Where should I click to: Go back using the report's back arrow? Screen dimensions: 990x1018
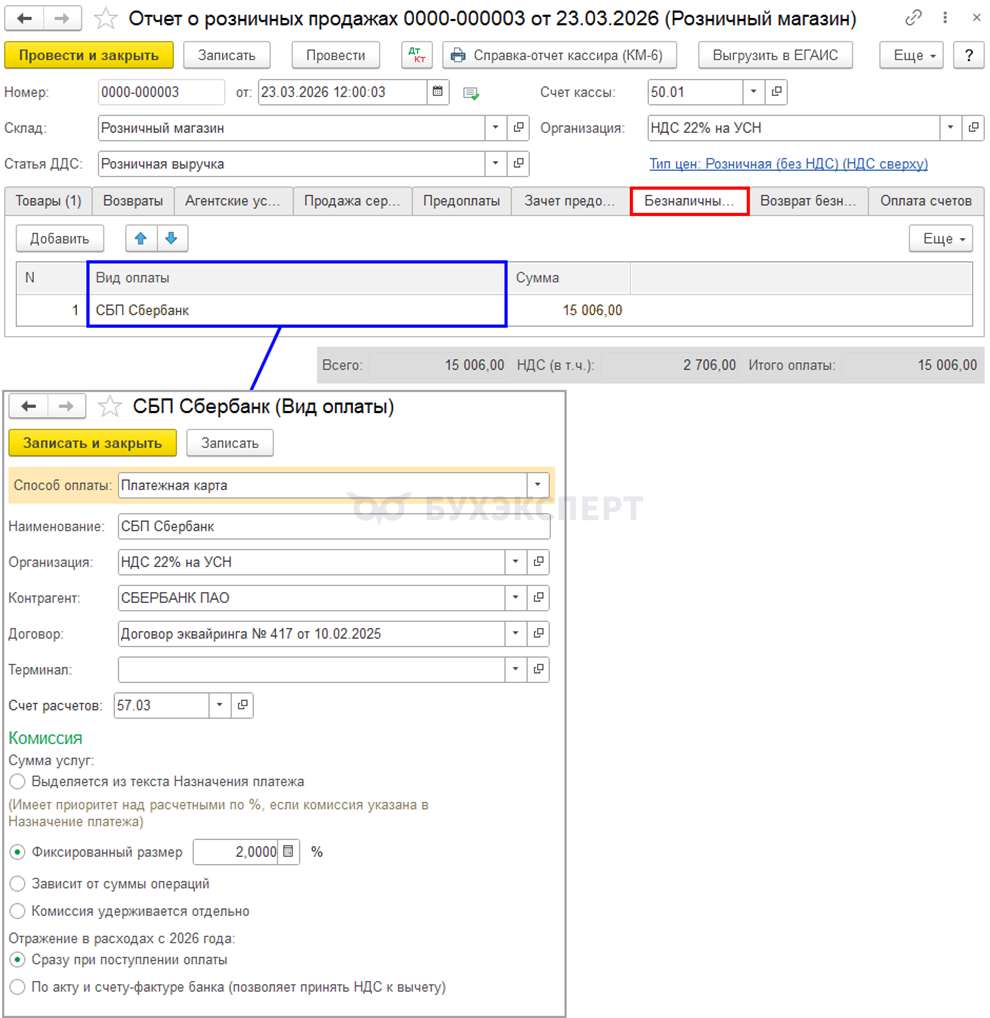pyautogui.click(x=25, y=18)
